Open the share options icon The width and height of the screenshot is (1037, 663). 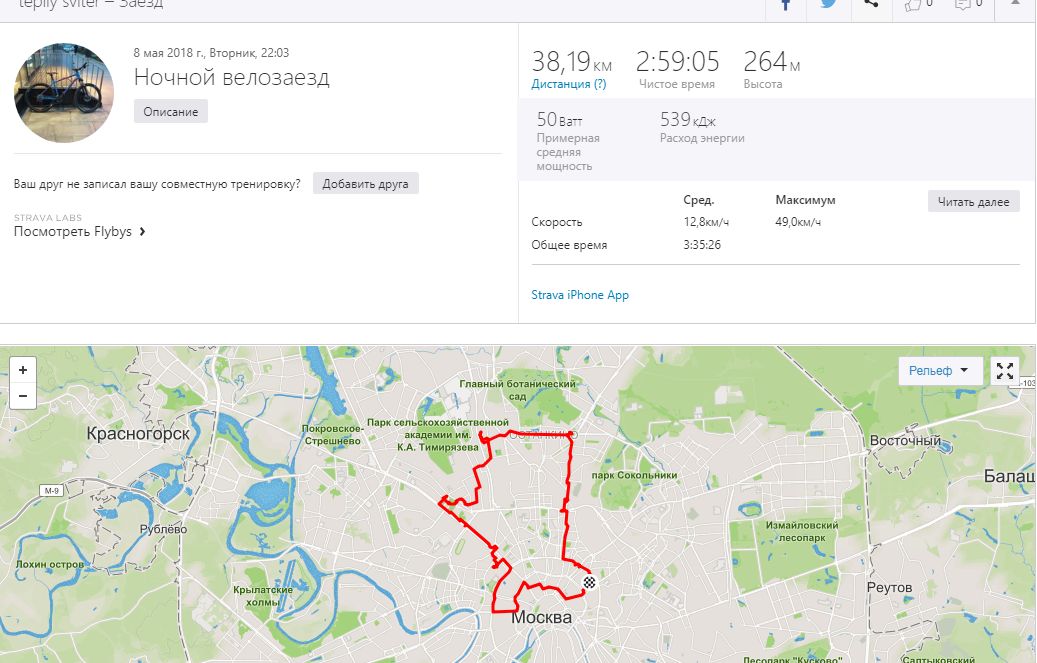tap(871, 5)
